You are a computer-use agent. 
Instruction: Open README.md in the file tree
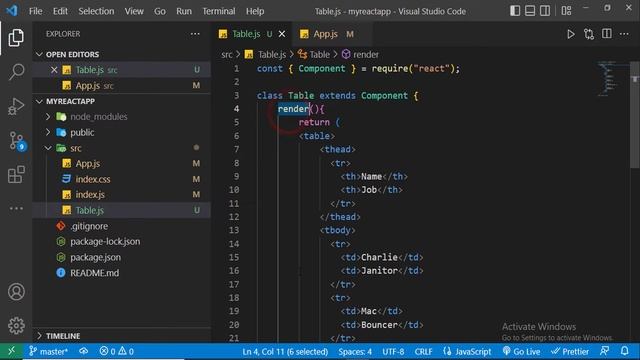(94, 273)
